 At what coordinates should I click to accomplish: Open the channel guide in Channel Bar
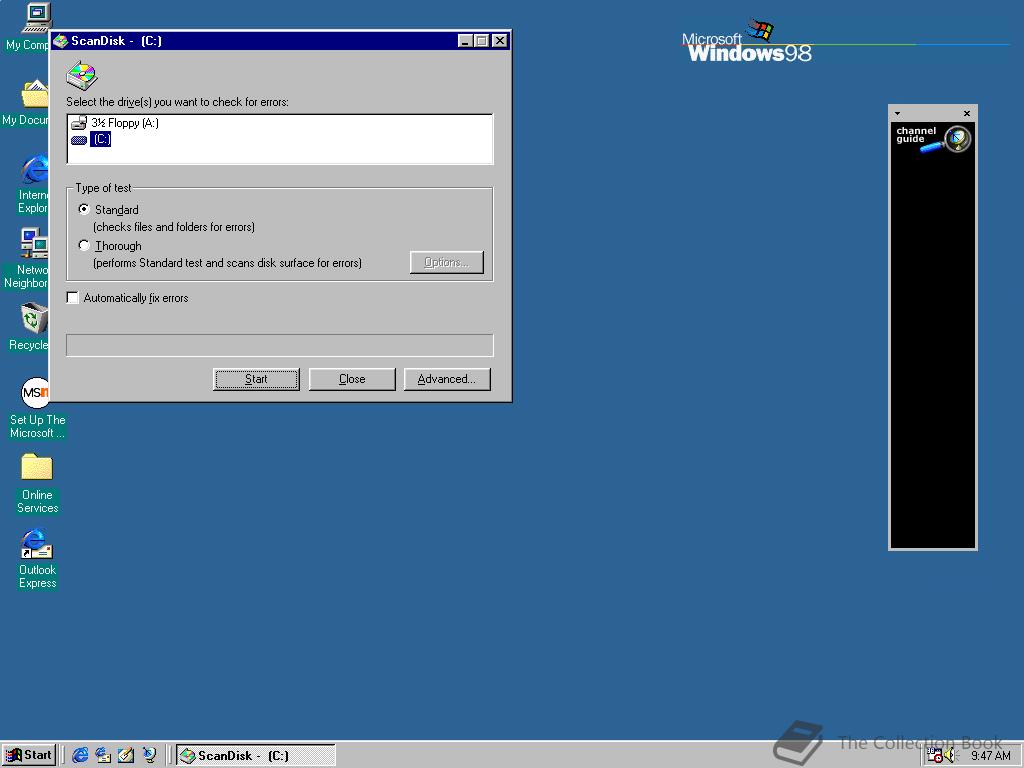click(933, 138)
